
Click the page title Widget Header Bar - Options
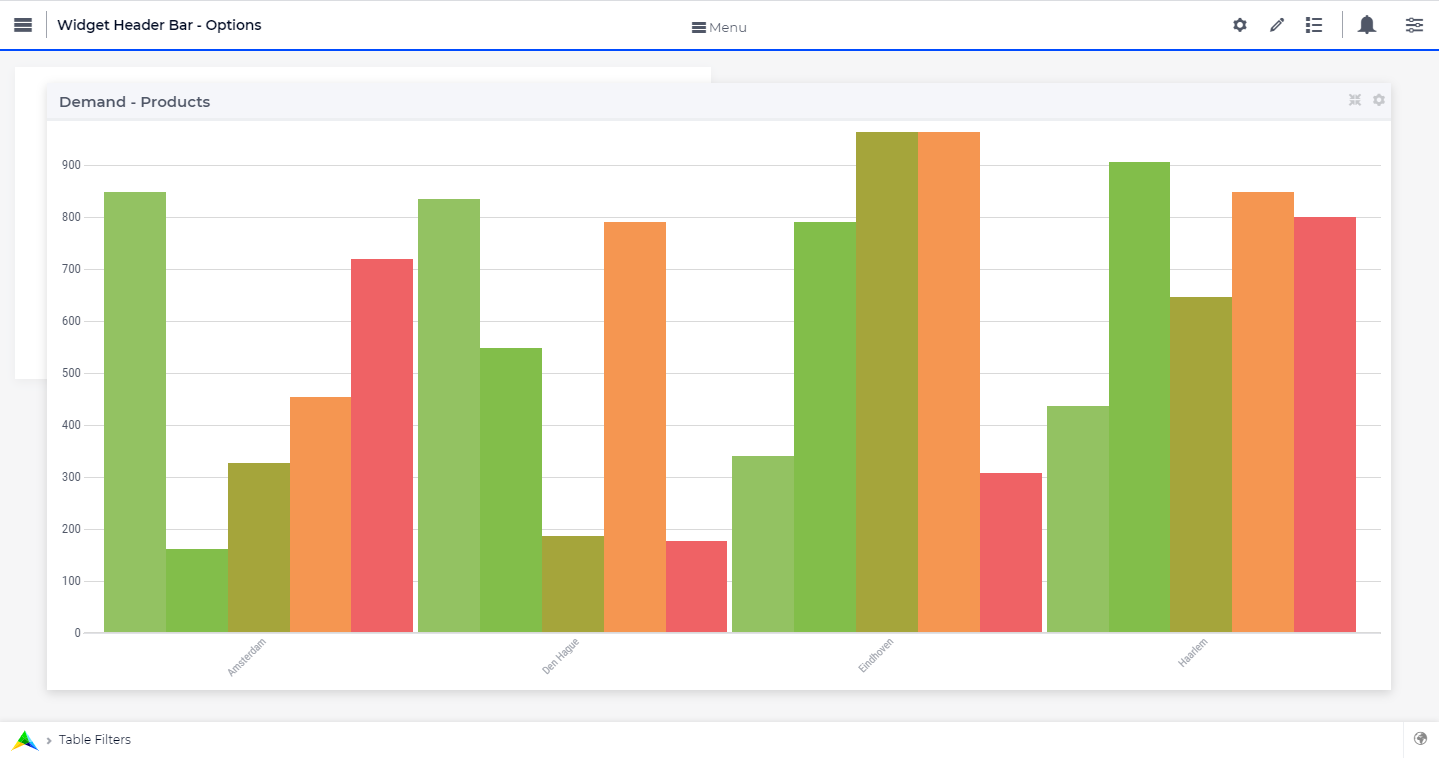(159, 25)
